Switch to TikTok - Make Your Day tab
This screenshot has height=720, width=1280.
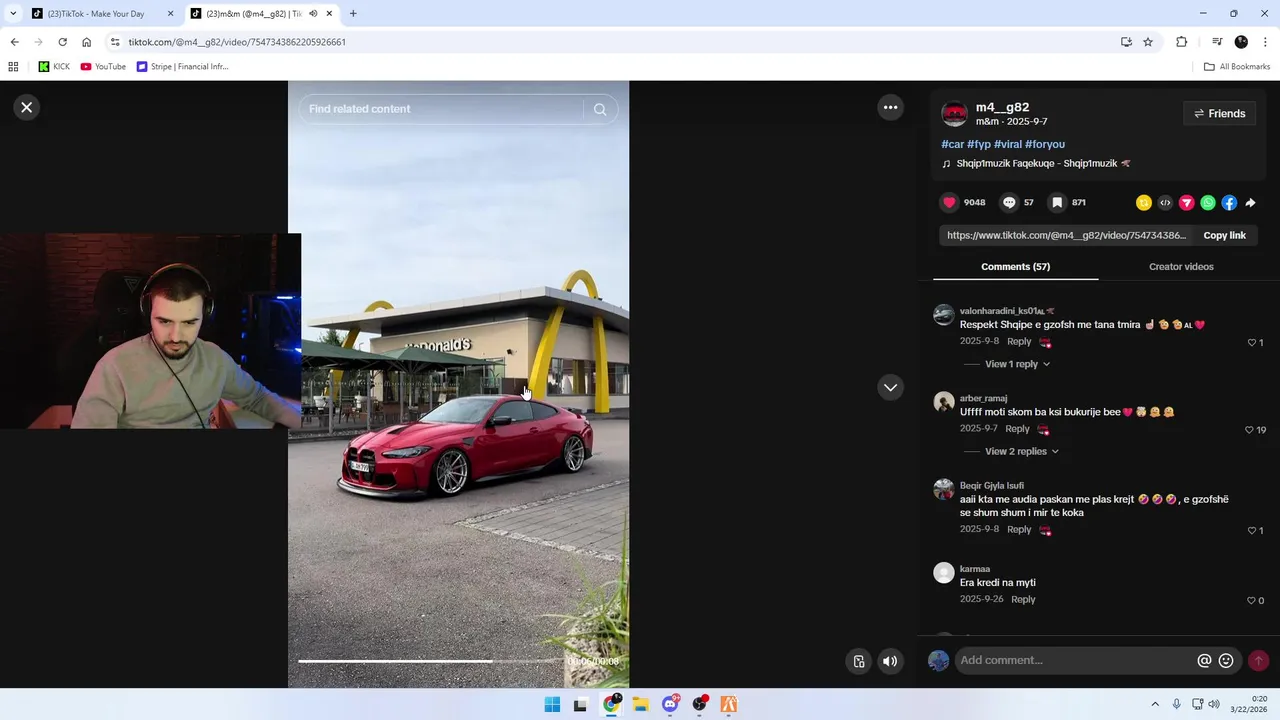[101, 14]
